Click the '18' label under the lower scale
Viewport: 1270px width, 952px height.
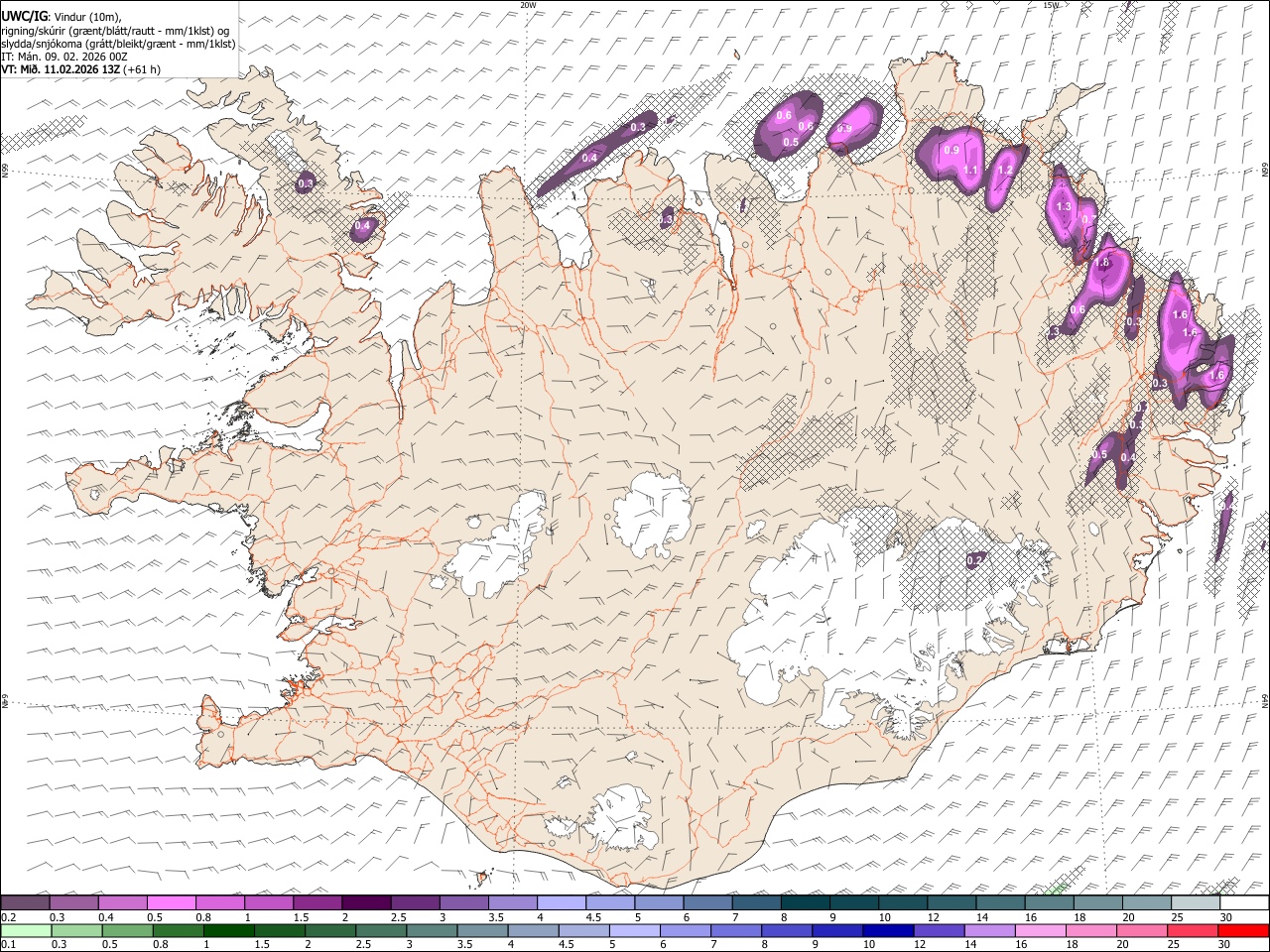tap(1072, 944)
